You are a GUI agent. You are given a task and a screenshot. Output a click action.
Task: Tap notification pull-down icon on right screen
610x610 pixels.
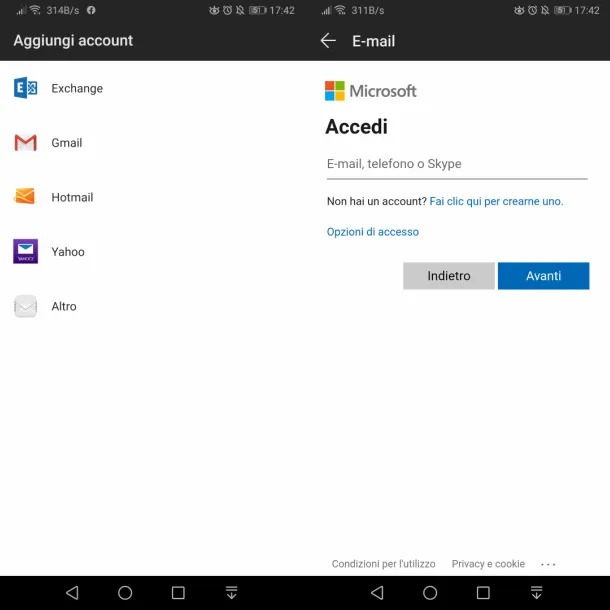(536, 593)
